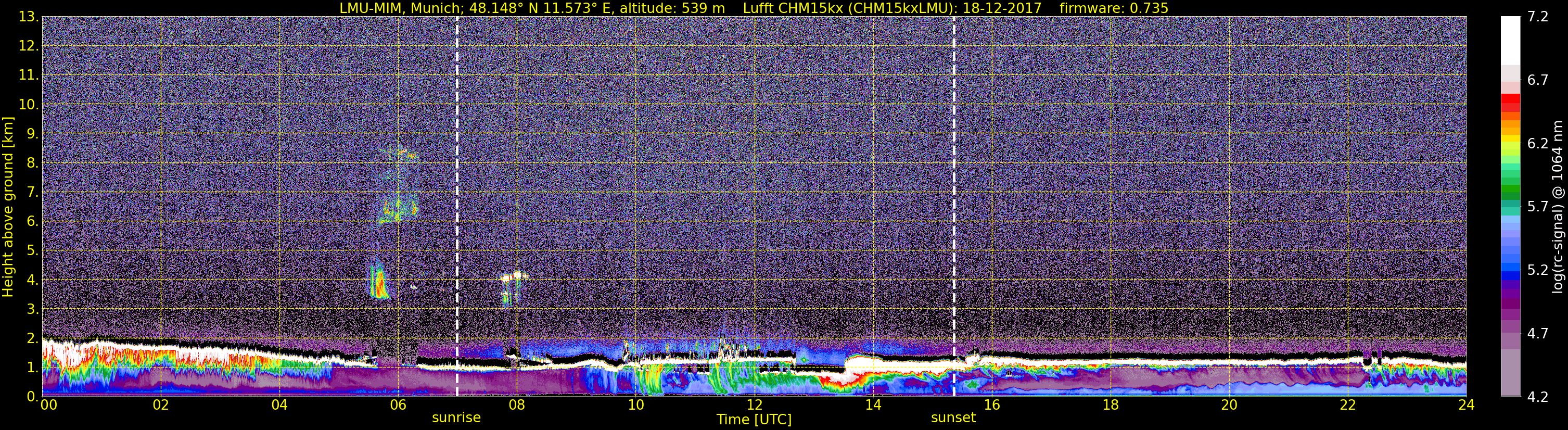Click the x-axis tick label '00'
Viewport: 1568px width, 430px height.
(x=49, y=406)
